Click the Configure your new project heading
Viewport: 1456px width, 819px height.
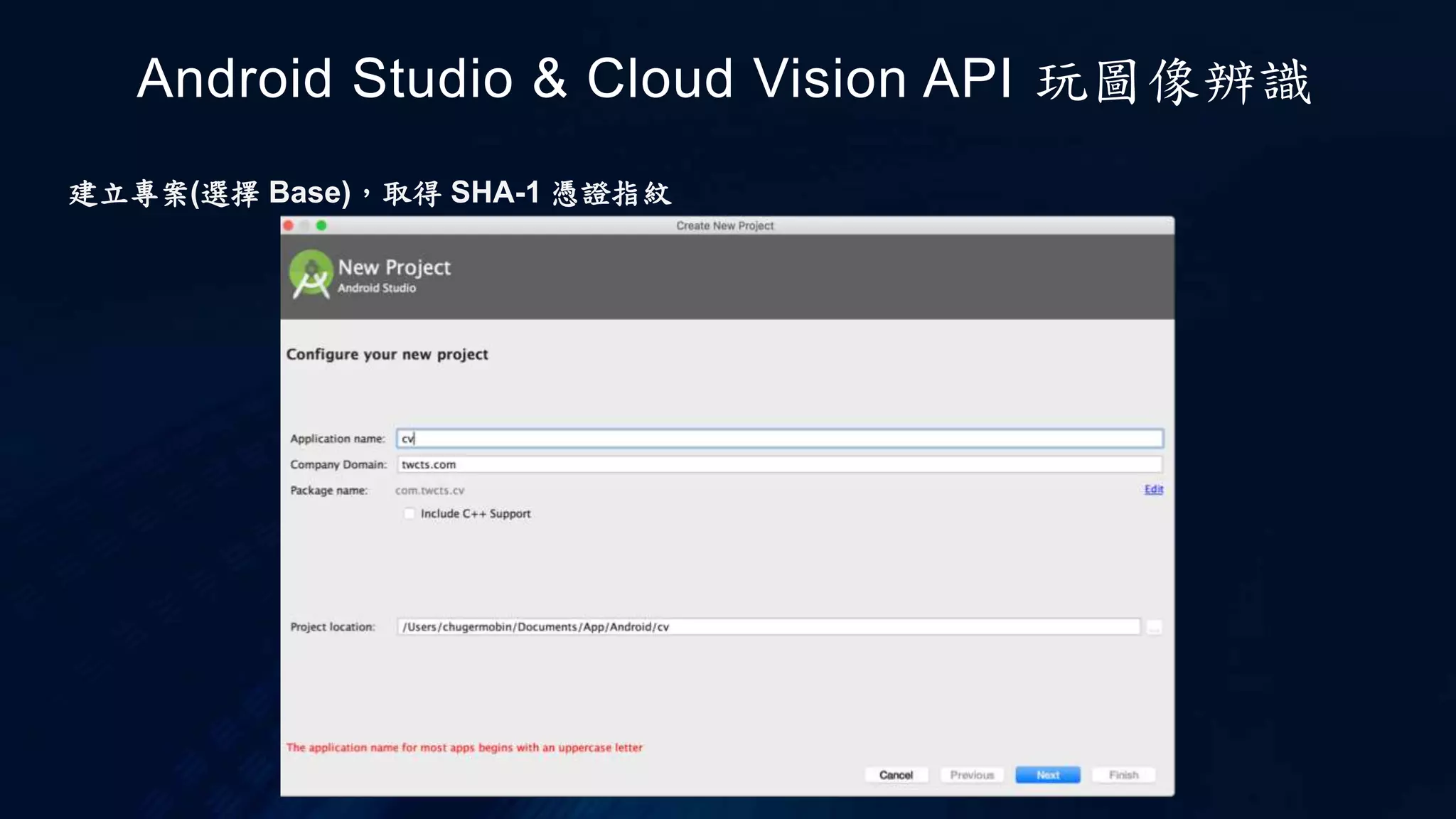click(387, 354)
